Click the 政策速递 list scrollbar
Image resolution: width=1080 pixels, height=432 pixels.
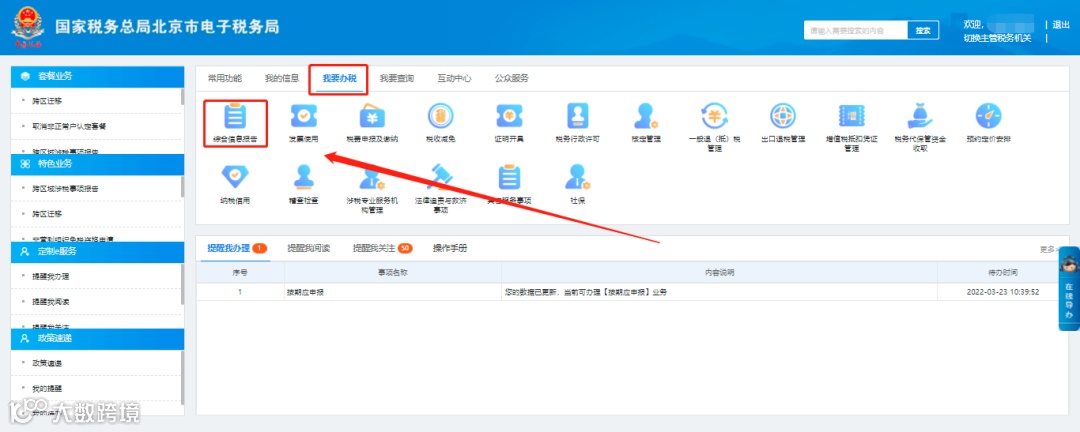(x=183, y=378)
